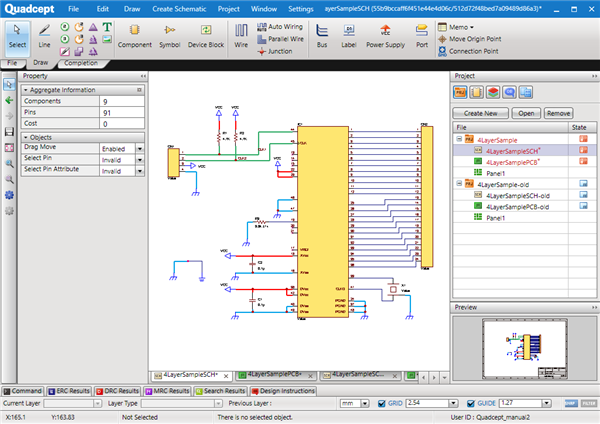Toggle the GUIDE checkbox
This screenshot has width=600, height=424.
tap(471, 403)
